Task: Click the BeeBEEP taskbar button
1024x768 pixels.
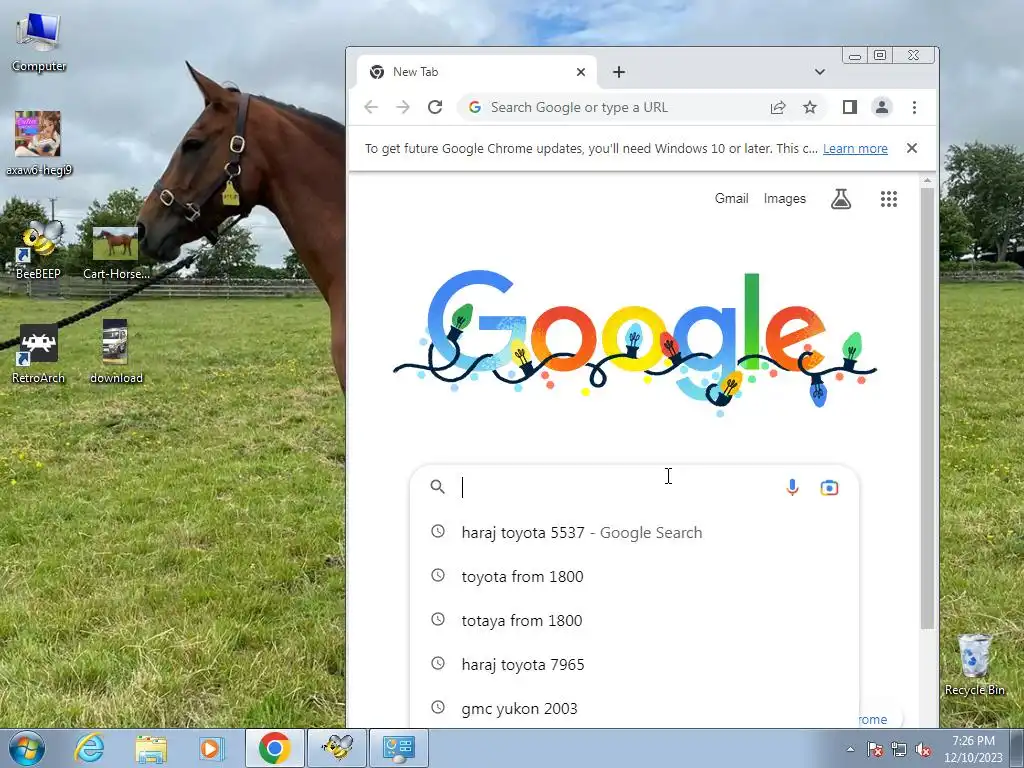Action: [337, 748]
